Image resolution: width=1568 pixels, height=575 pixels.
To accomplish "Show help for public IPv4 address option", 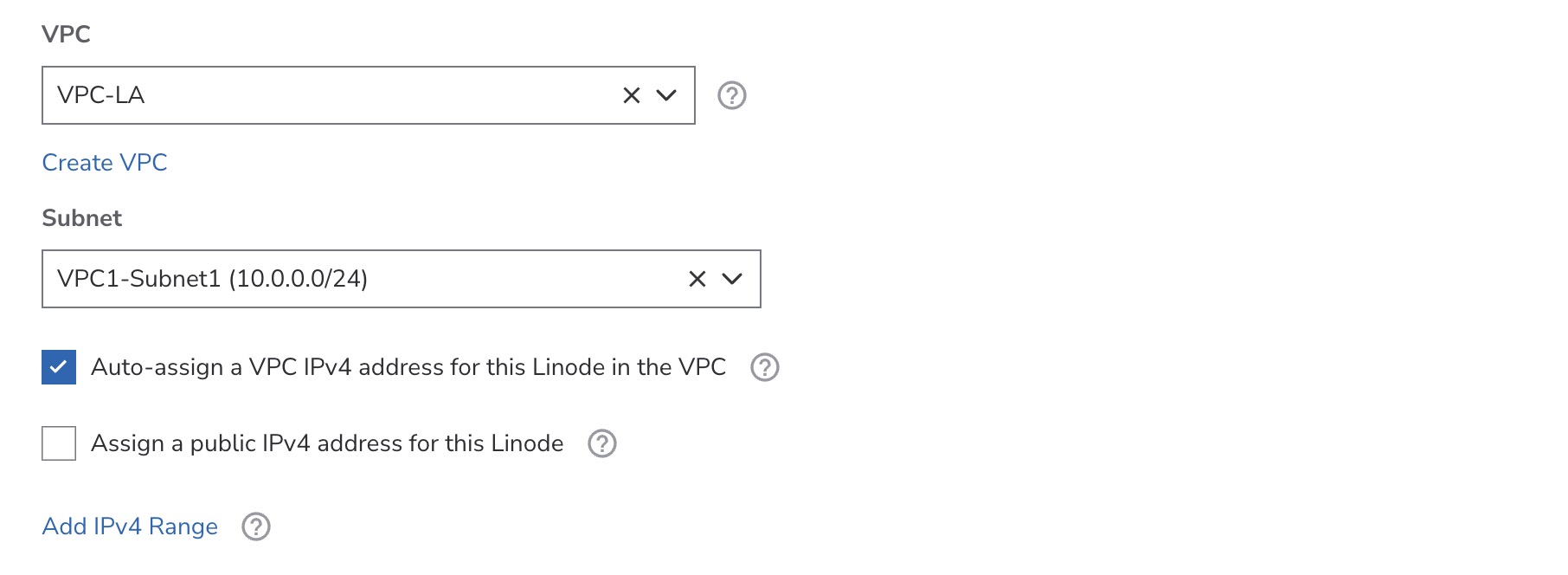I will click(602, 443).
